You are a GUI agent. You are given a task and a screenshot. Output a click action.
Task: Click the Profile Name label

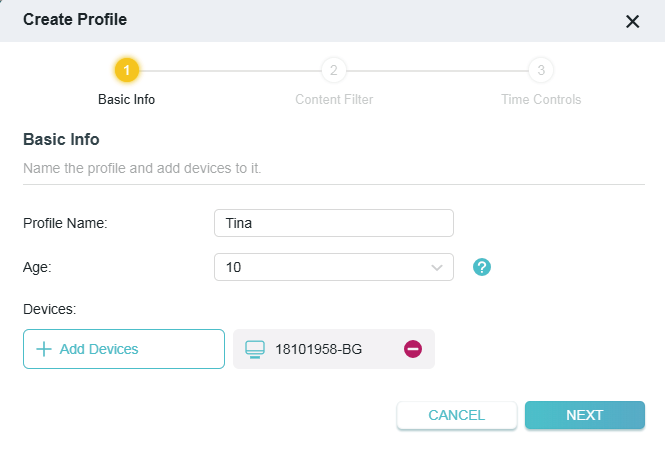(65, 222)
